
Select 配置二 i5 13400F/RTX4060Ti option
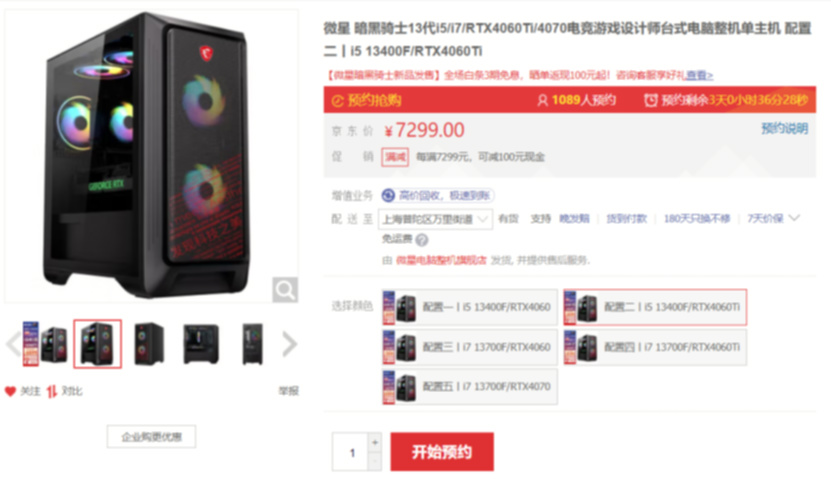[x=655, y=307]
